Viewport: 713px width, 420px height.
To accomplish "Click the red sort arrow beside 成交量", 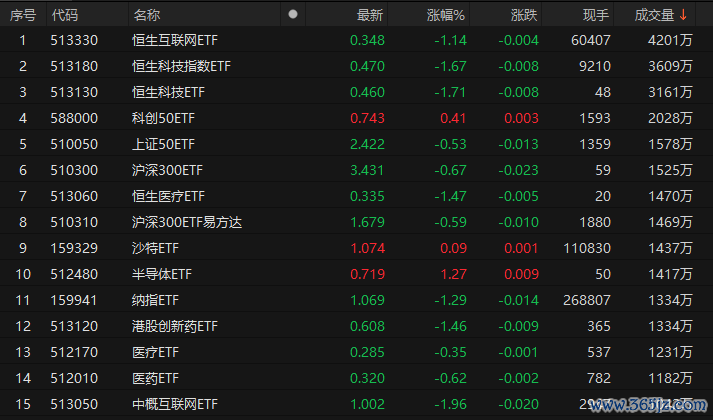I will click(683, 15).
